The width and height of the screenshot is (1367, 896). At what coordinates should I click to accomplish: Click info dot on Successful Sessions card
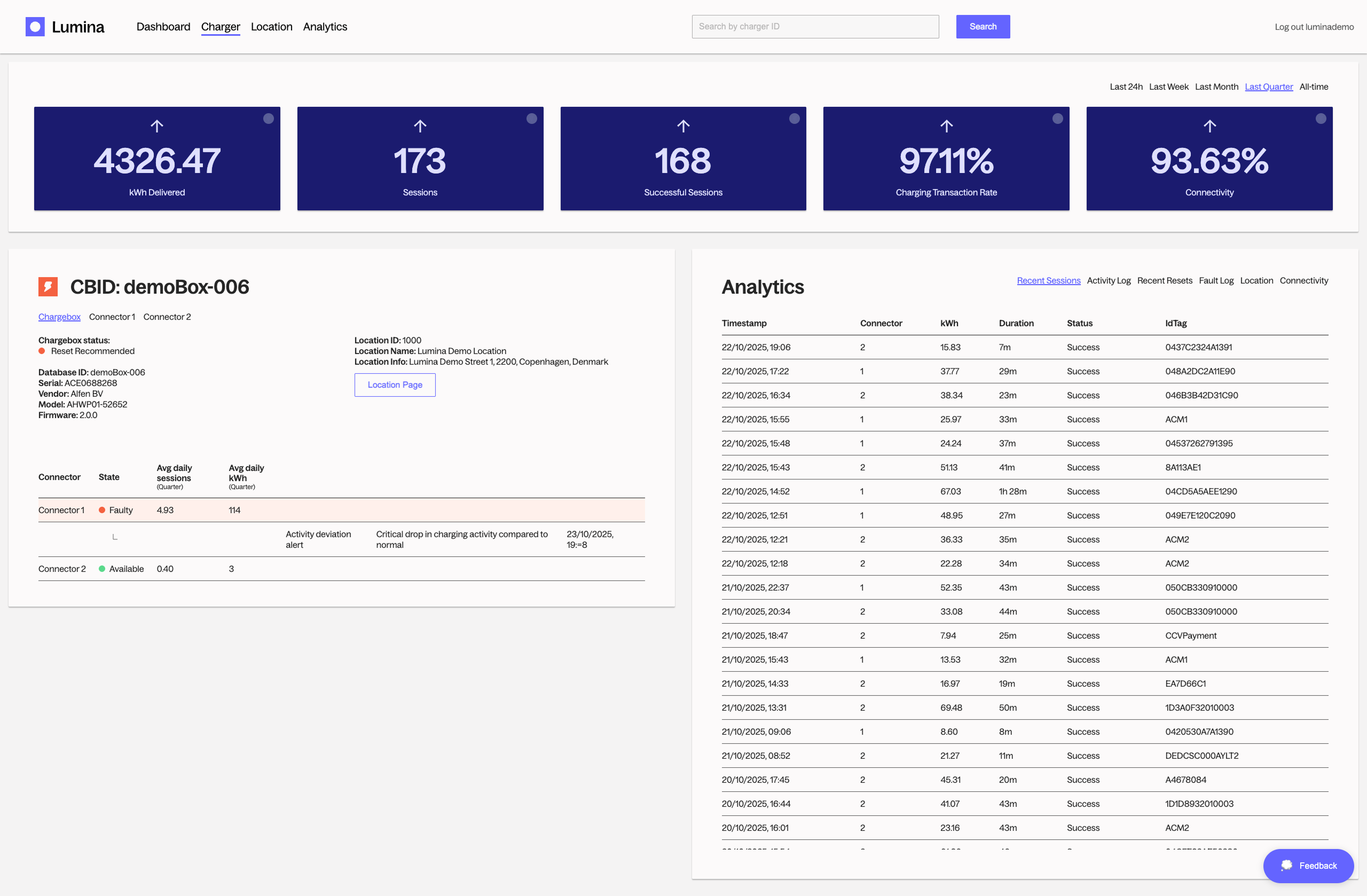(795, 119)
